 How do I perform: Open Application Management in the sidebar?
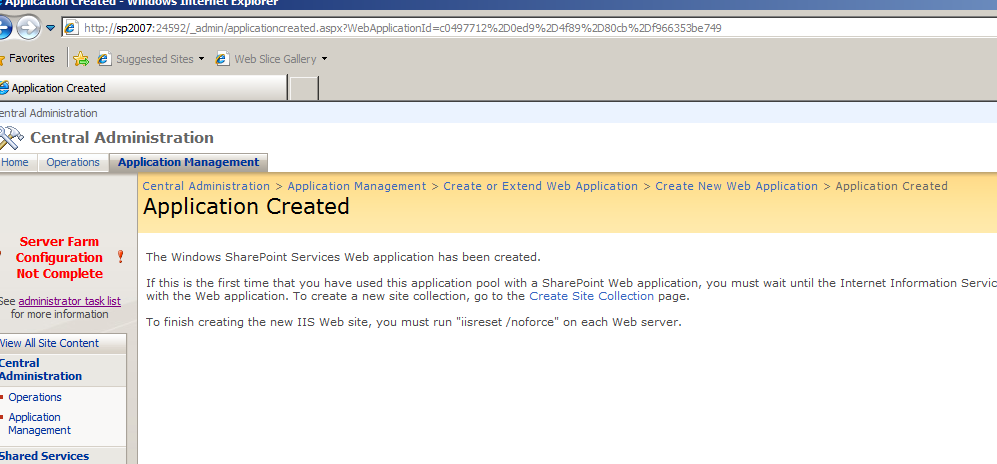39,423
